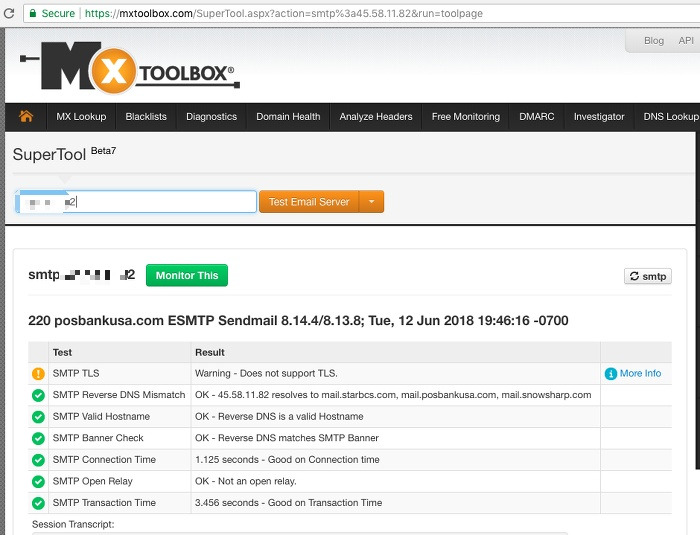Click the green Secure padlock icon
This screenshot has height=535, width=700.
33,13
